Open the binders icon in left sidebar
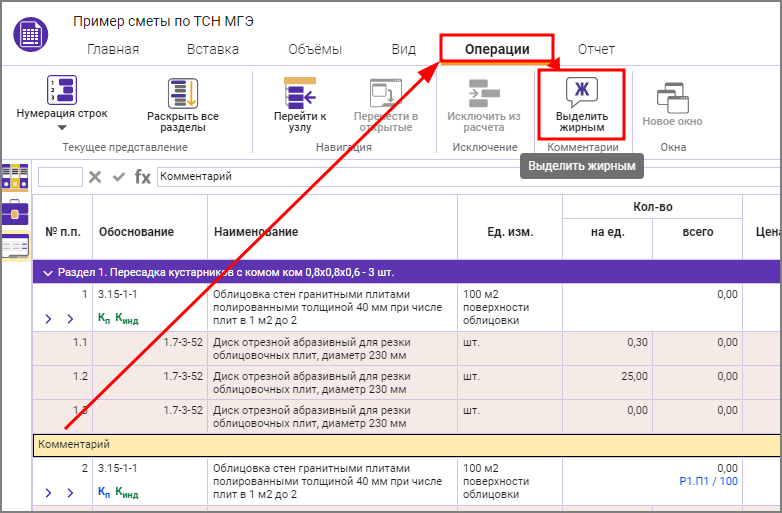This screenshot has width=782, height=513. 15,177
